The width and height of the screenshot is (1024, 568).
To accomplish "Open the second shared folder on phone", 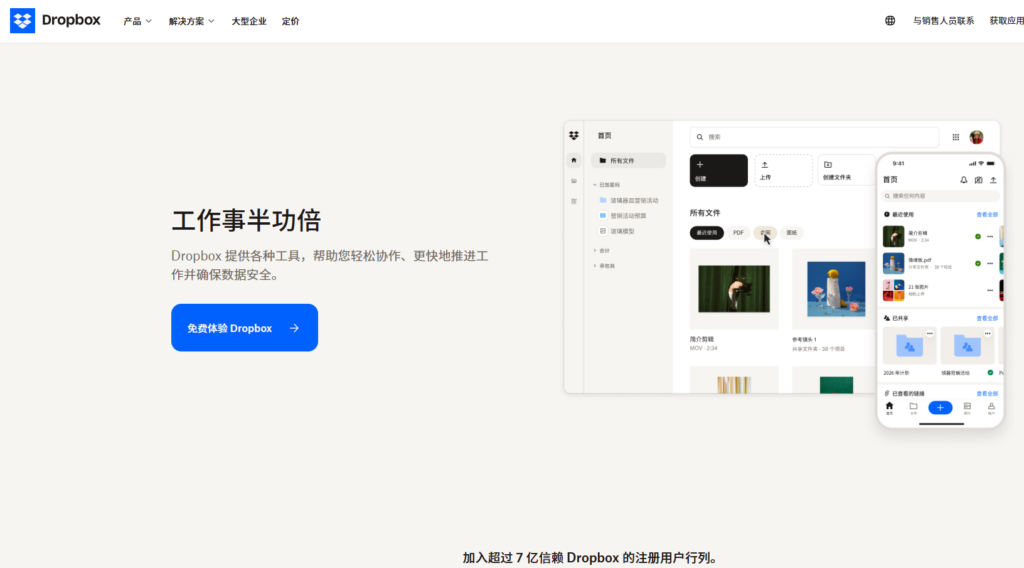I will pyautogui.click(x=967, y=345).
